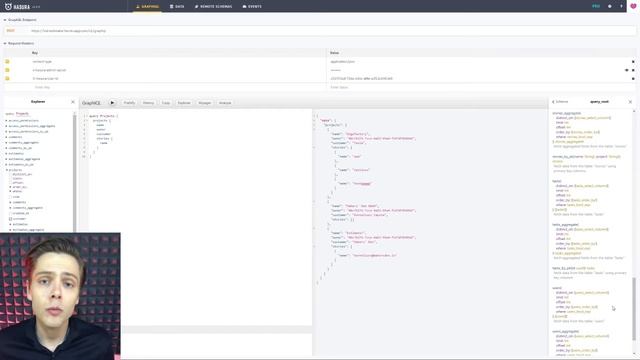Image resolution: width=640 pixels, height=360 pixels.
Task: Click the Analyze button
Action: point(225,103)
